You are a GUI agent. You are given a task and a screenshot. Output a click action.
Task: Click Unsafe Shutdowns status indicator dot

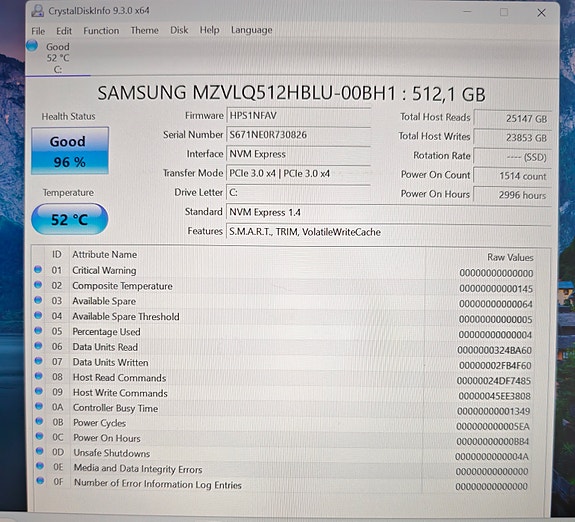(40, 451)
